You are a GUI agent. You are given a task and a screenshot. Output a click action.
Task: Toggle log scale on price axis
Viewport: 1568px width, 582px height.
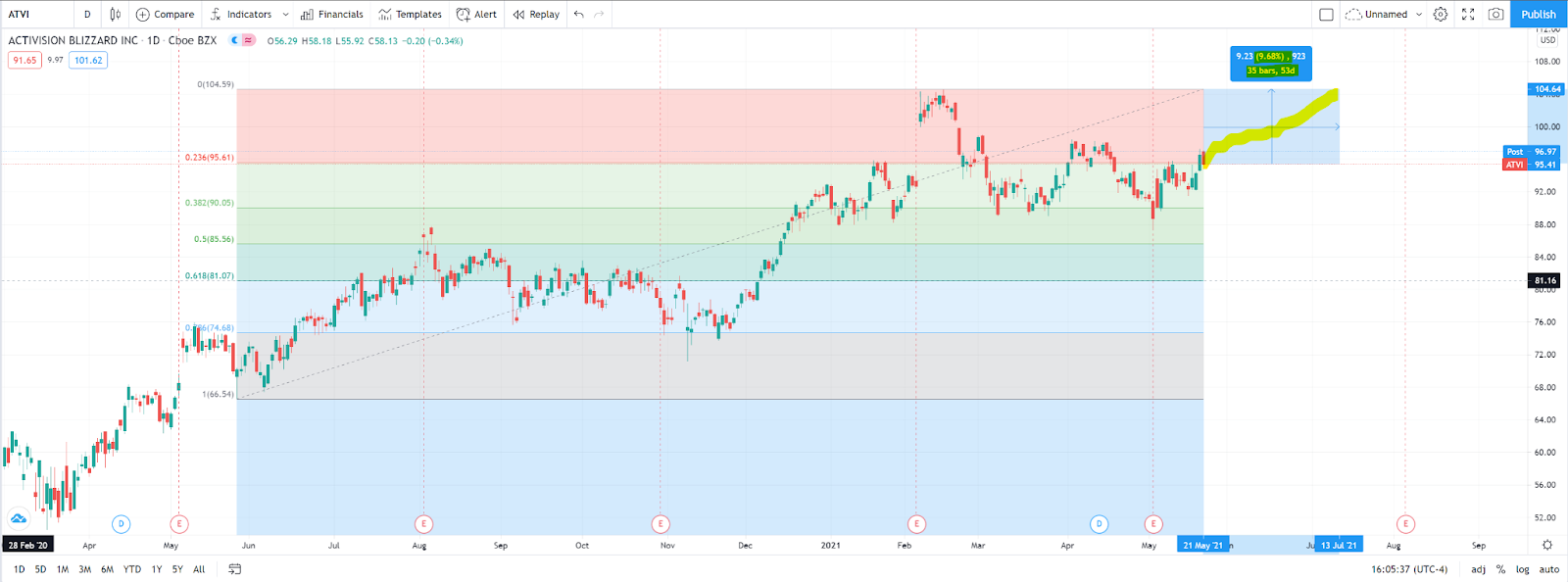[x=1522, y=569]
